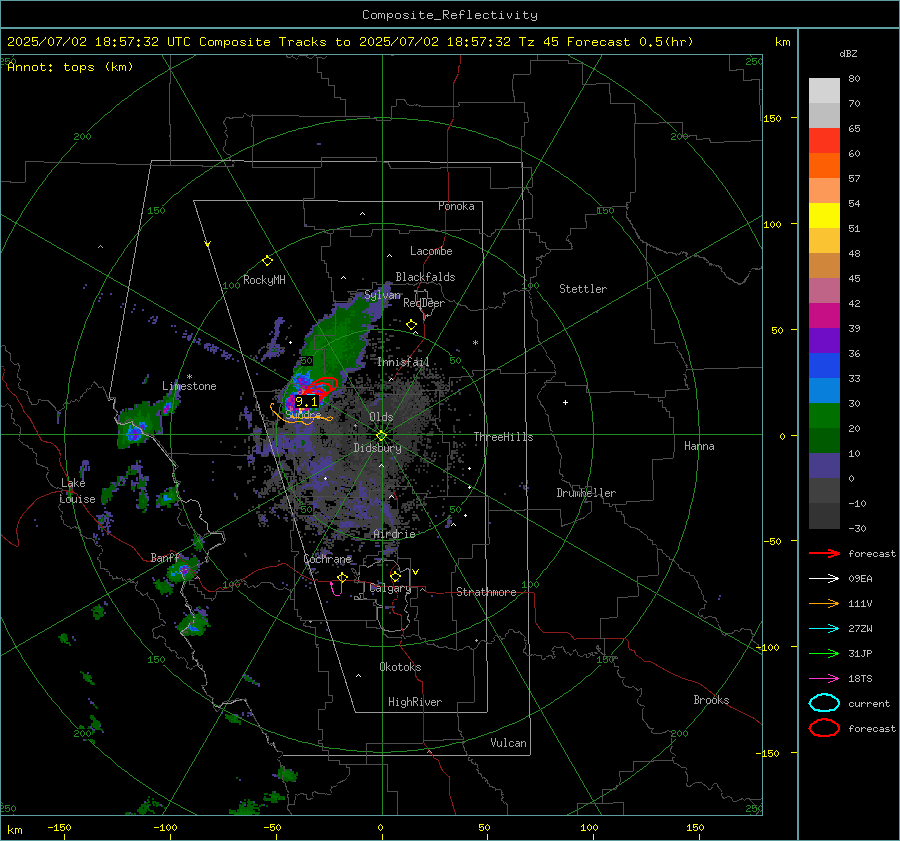Click the yellow diamond marker above Calgary

pyautogui.click(x=395, y=576)
